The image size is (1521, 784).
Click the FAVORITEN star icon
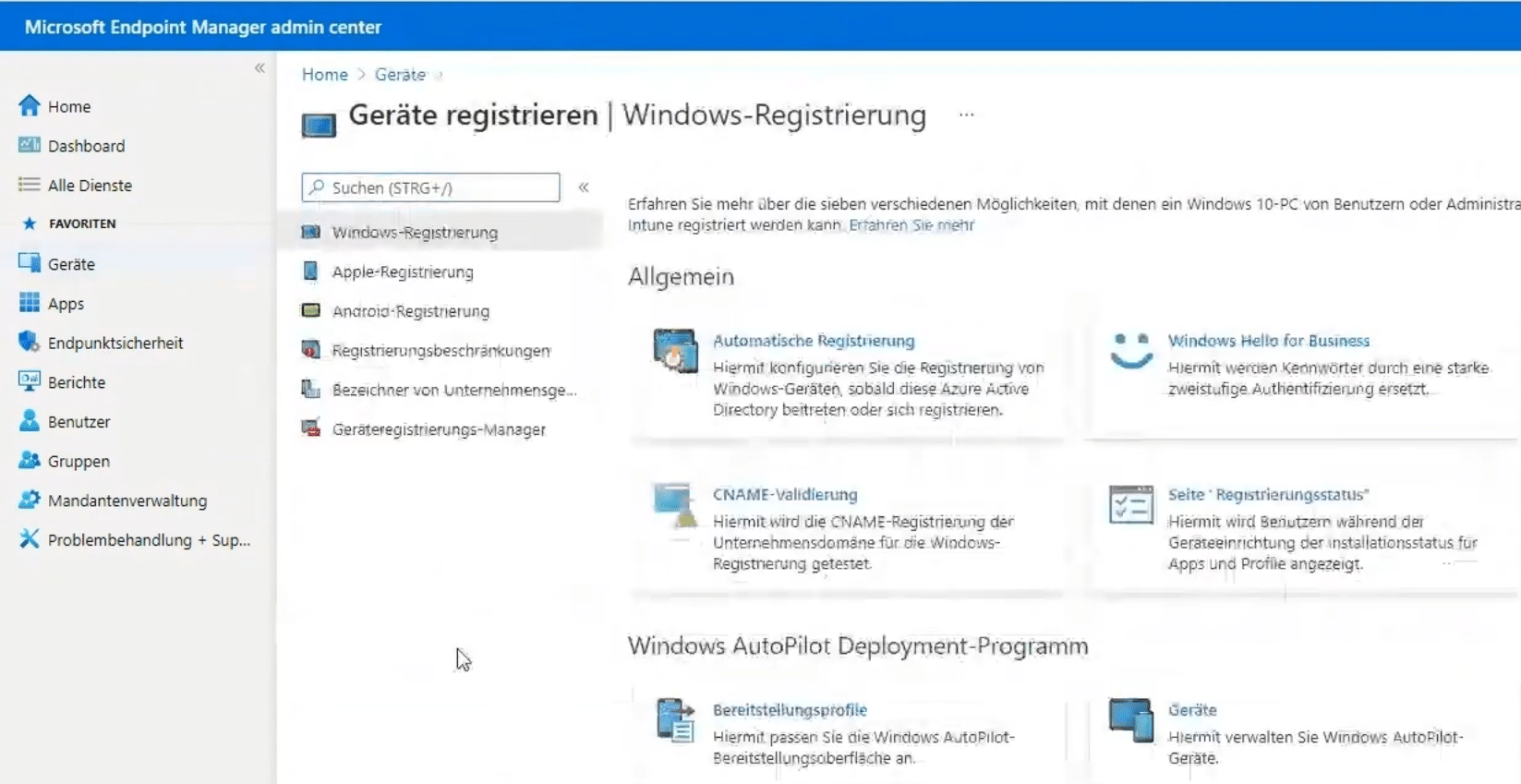click(30, 223)
